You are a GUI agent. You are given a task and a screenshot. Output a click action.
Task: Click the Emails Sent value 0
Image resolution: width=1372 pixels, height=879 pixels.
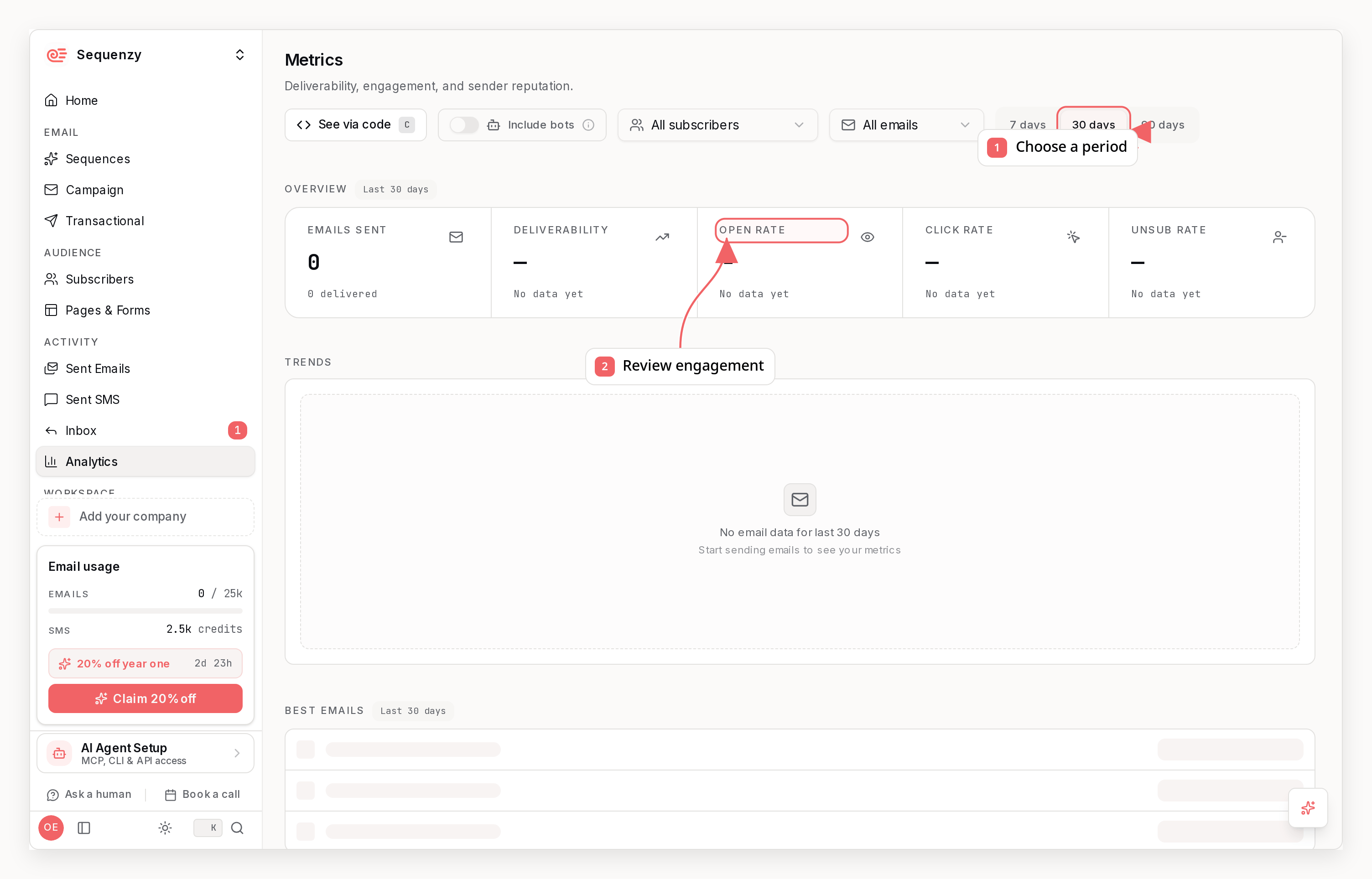click(x=313, y=263)
